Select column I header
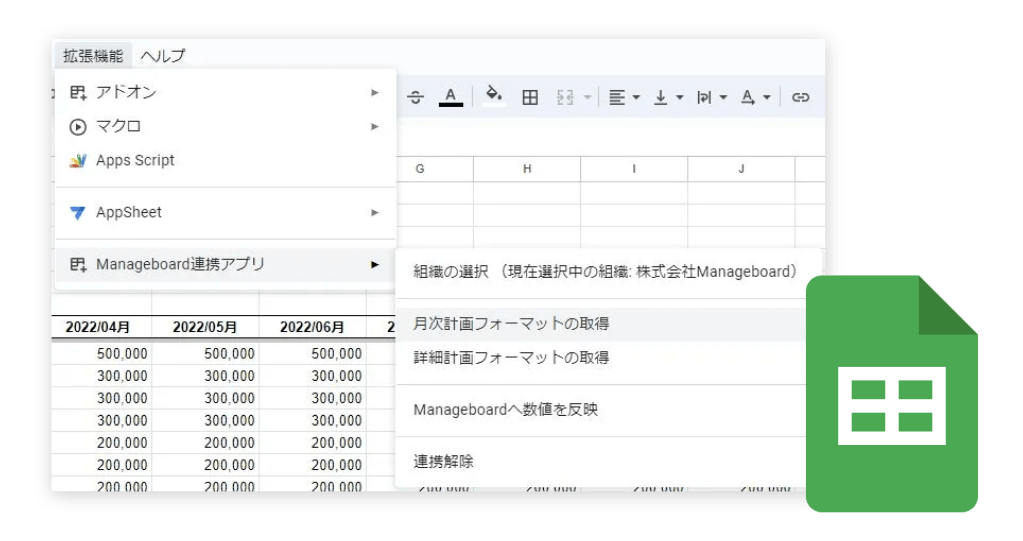 tap(634, 169)
